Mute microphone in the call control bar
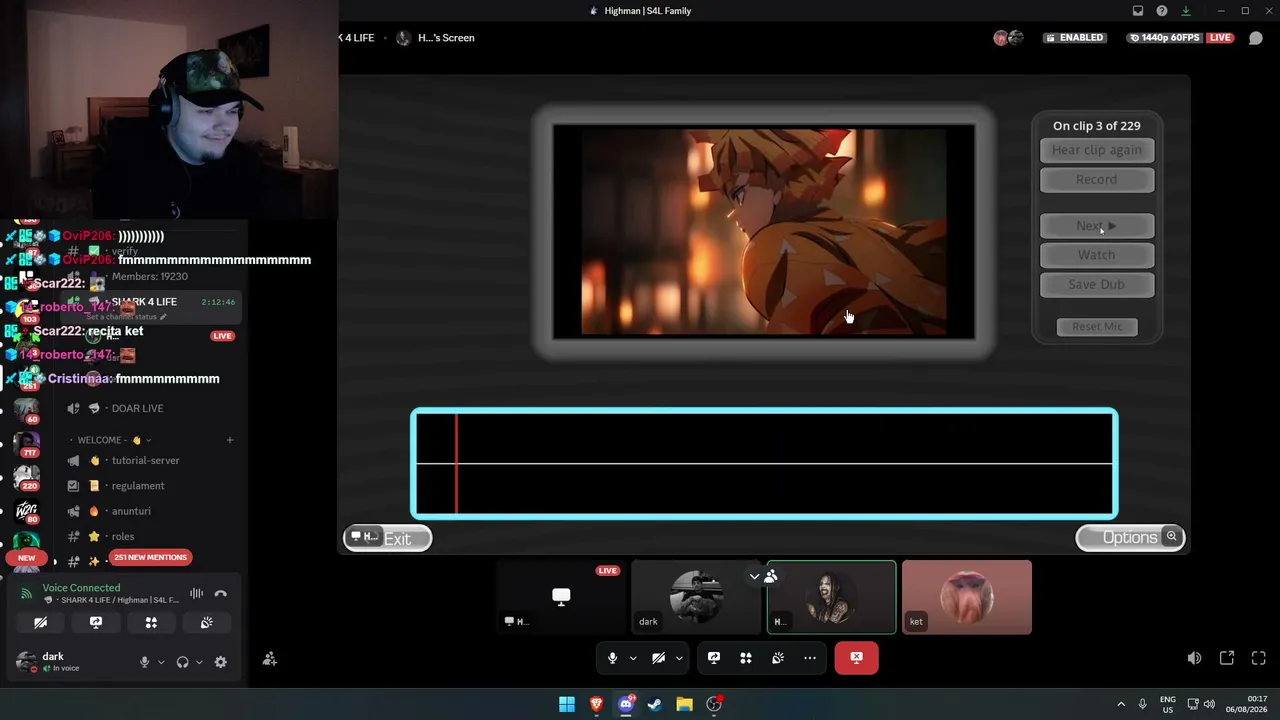This screenshot has height=720, width=1280. coord(612,658)
